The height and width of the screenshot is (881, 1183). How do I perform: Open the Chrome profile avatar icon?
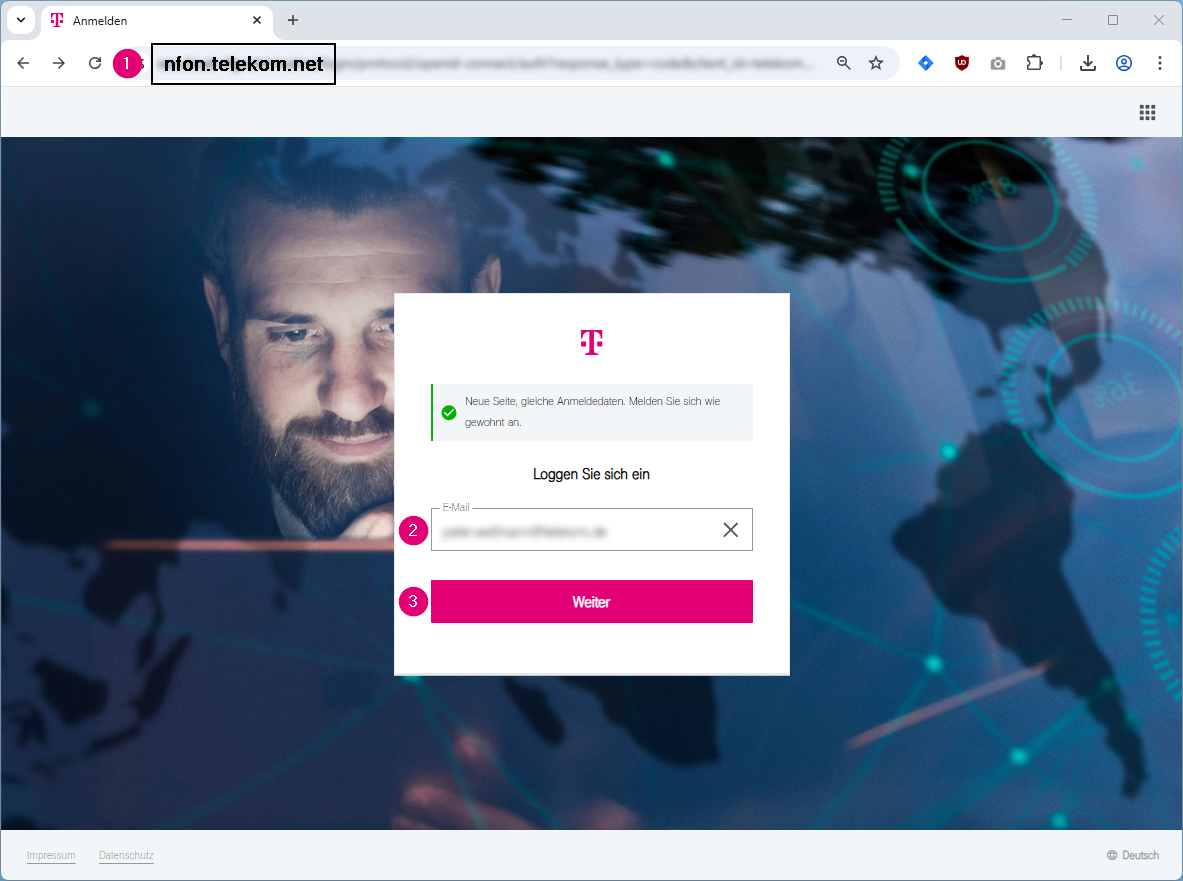pyautogui.click(x=1123, y=63)
